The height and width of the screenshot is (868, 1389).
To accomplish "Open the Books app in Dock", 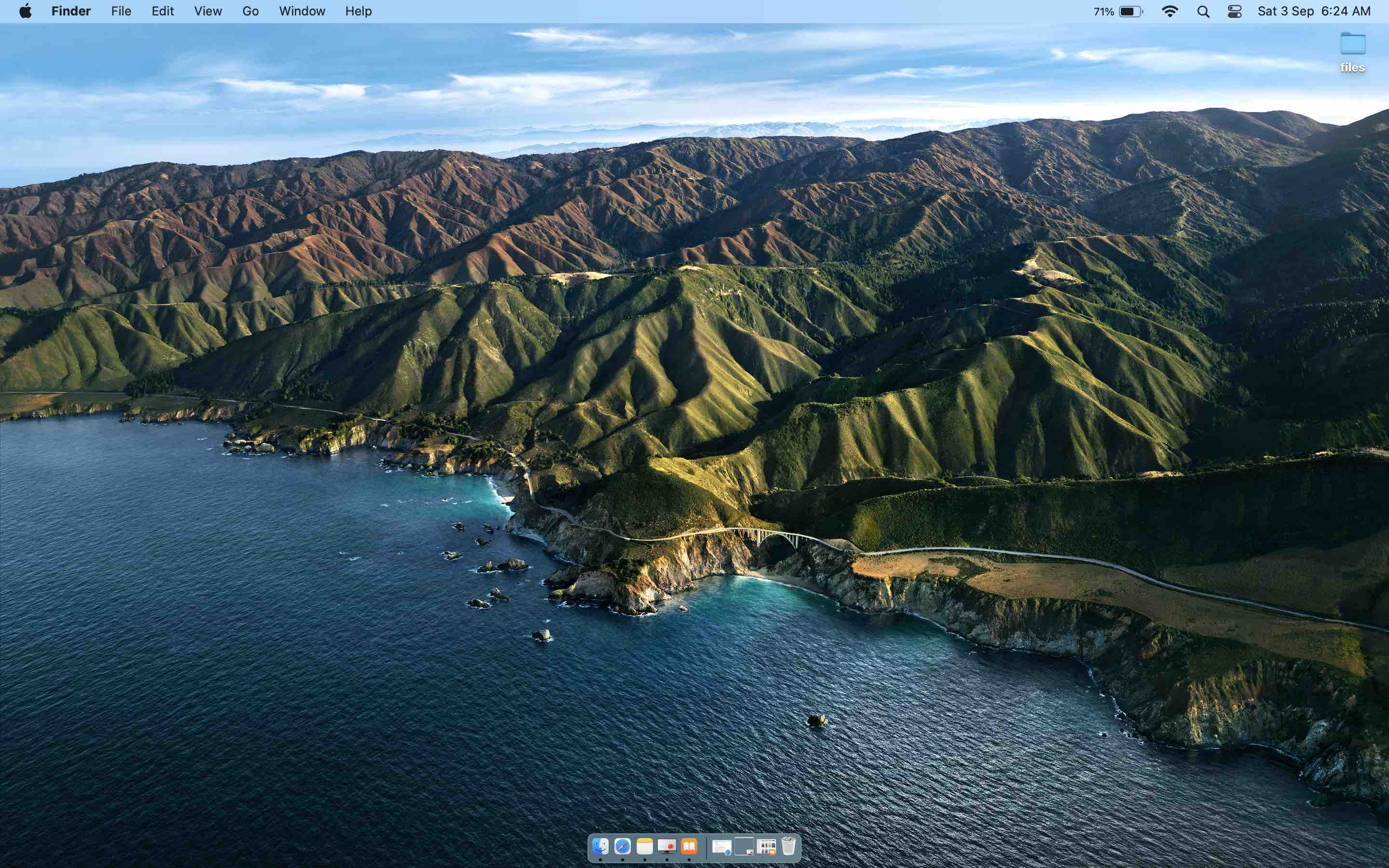I will coord(689,846).
